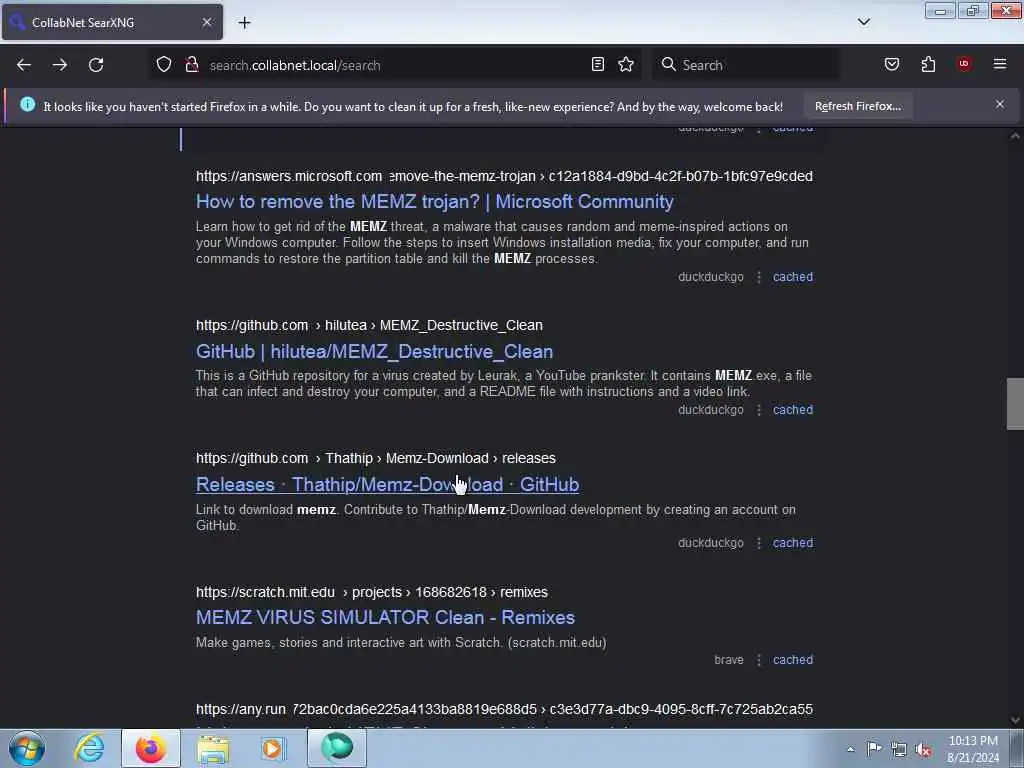The height and width of the screenshot is (768, 1024).
Task: Click duckduckgo label under Microsoft Community result
Action: pos(711,277)
